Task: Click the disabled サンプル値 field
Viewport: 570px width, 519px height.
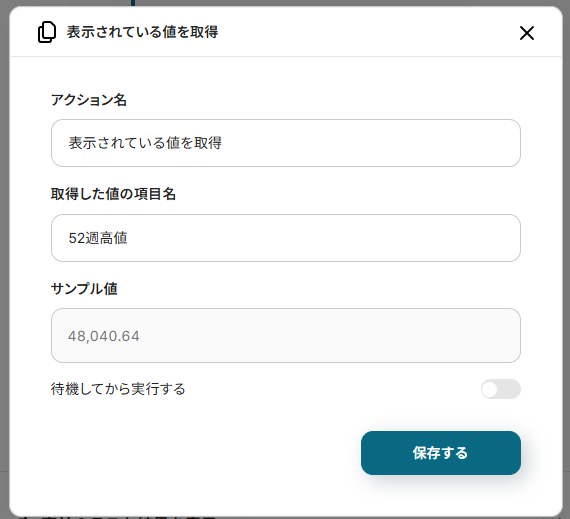Action: pos(286,335)
